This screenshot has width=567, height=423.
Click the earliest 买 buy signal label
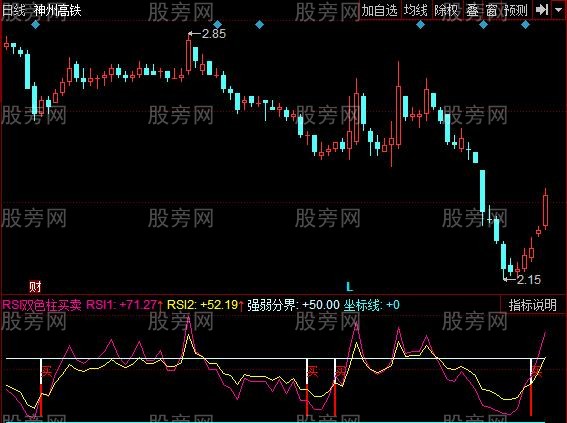click(47, 371)
